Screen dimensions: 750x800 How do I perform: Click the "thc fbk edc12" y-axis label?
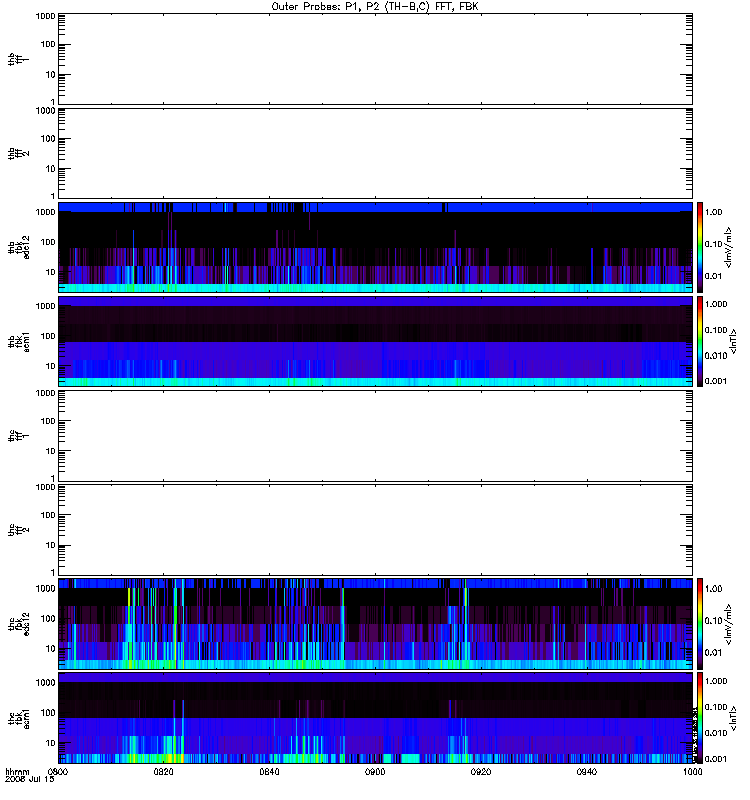(x=19, y=624)
